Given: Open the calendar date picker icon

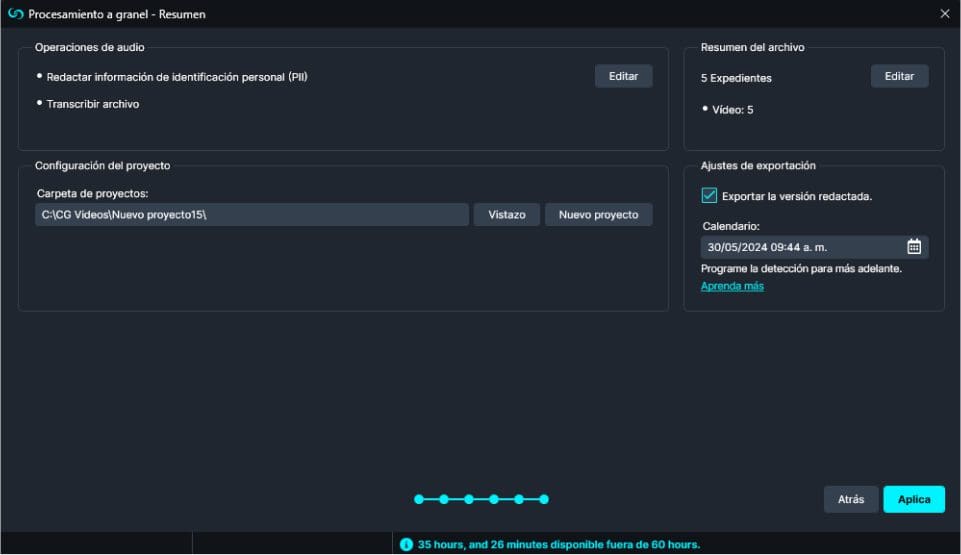Looking at the screenshot, I should pyautogui.click(x=914, y=247).
